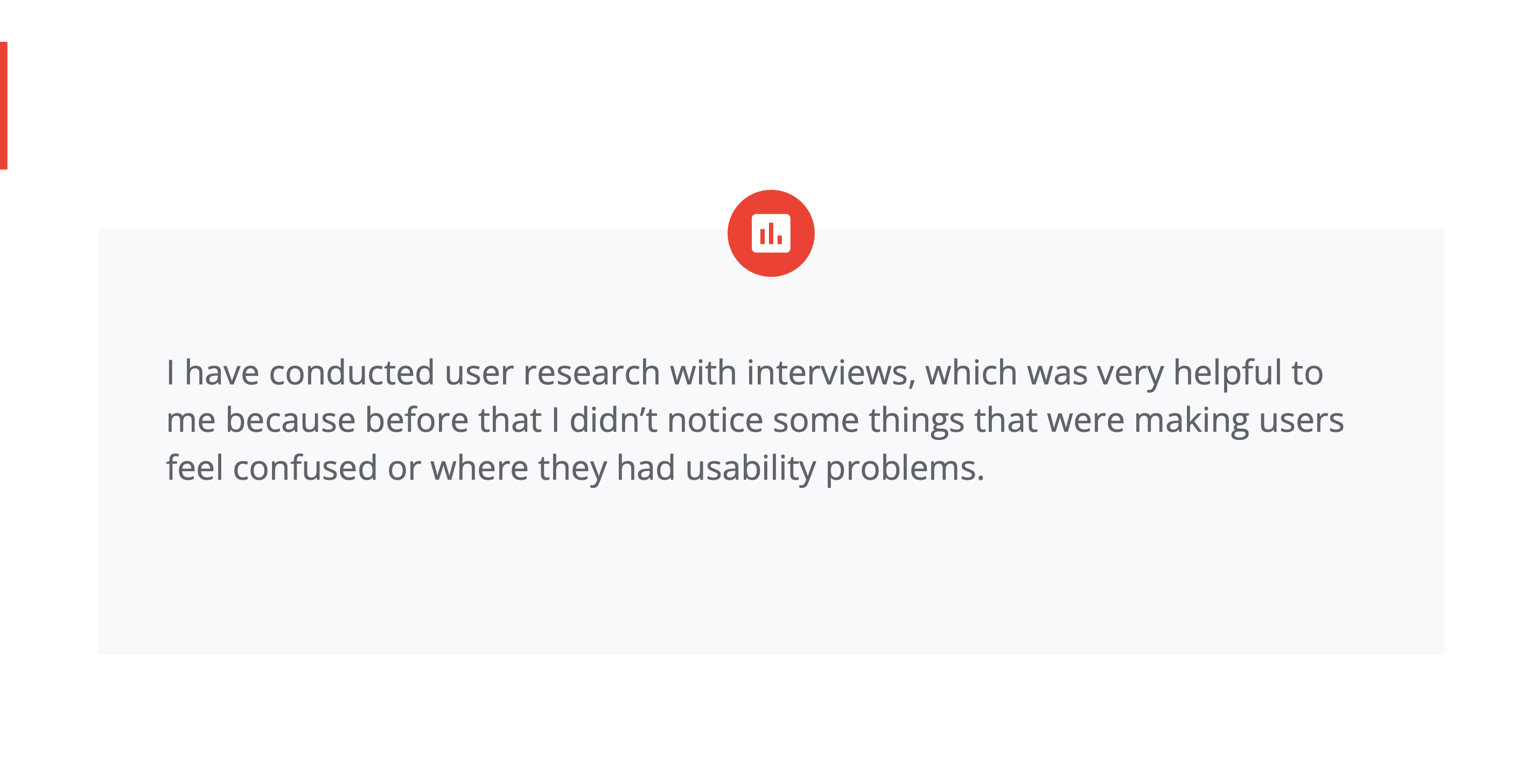Click the red bar chart icon
The width and height of the screenshot is (1524, 784).
[771, 233]
